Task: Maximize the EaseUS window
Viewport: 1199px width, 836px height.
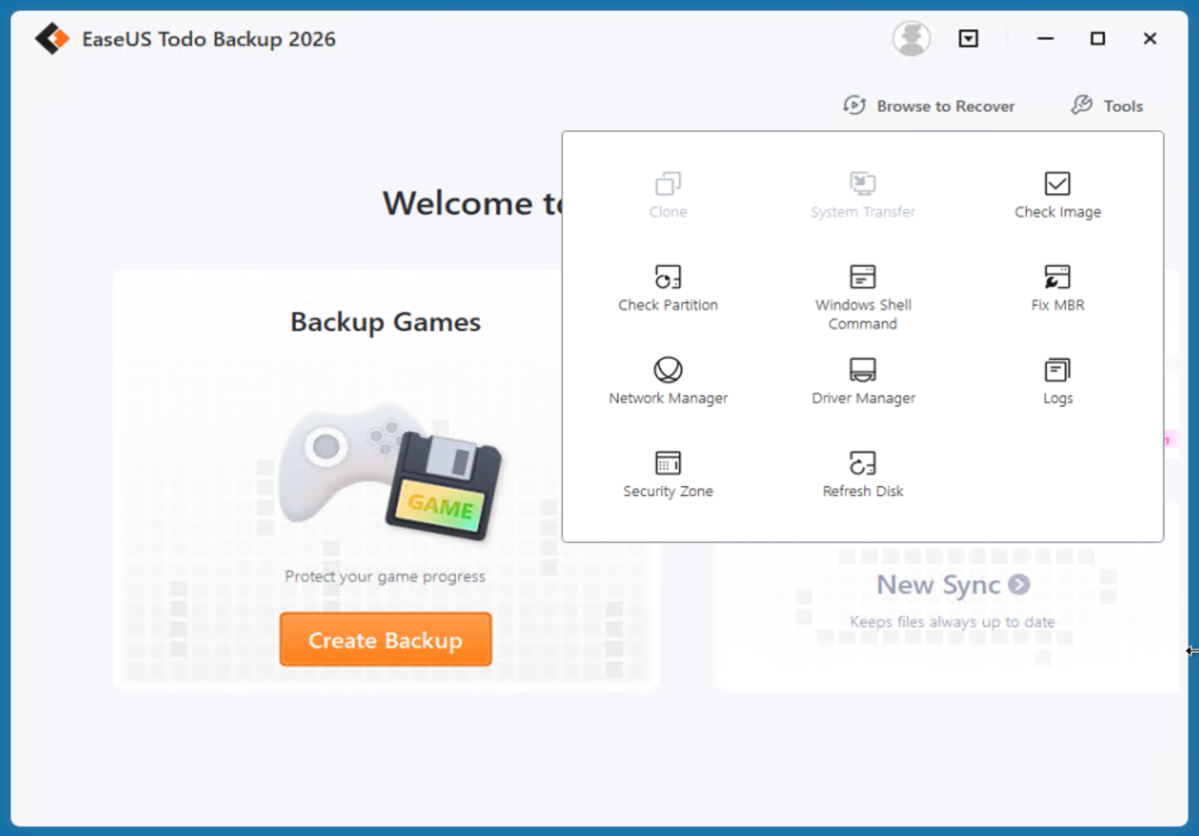Action: tap(1097, 38)
